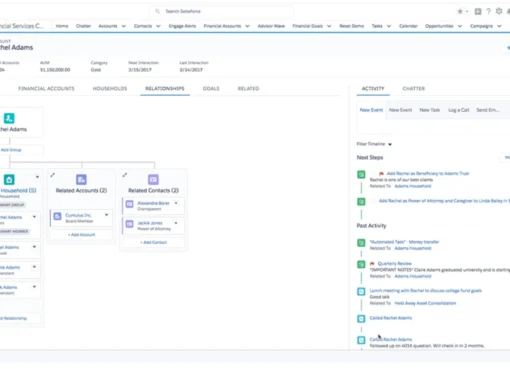The image size is (510, 369).
Task: Click the Related Accounts icon
Action: tap(81, 180)
